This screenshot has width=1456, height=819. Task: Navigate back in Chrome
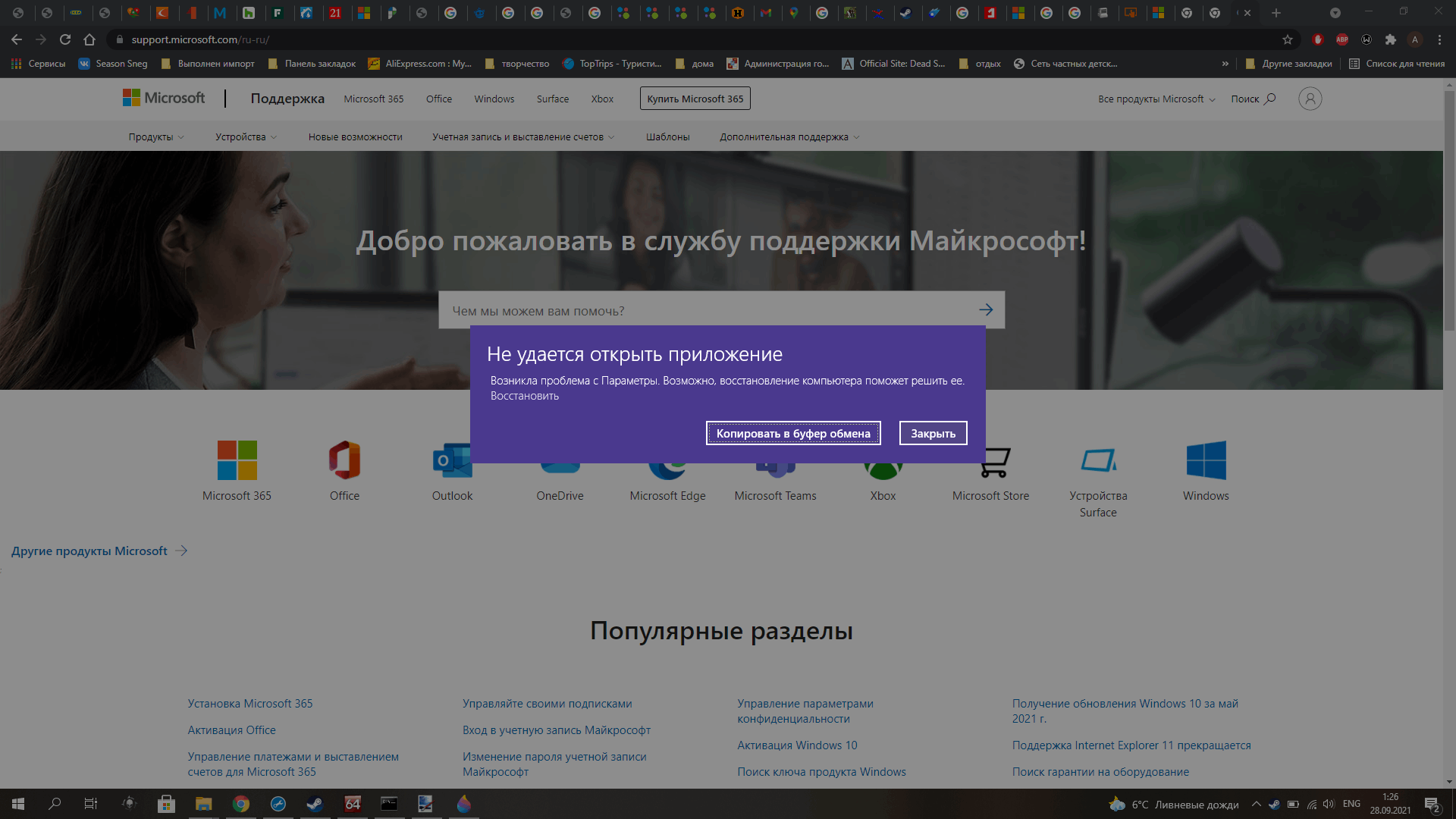17,39
